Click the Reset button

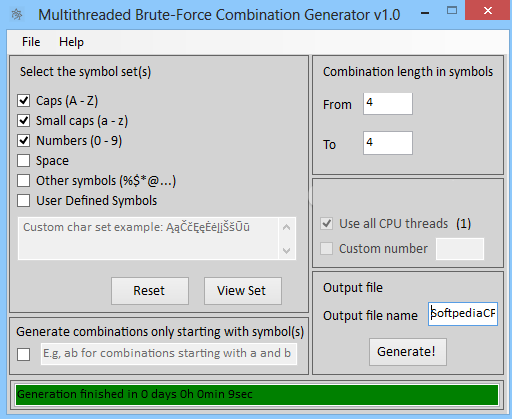(x=150, y=291)
